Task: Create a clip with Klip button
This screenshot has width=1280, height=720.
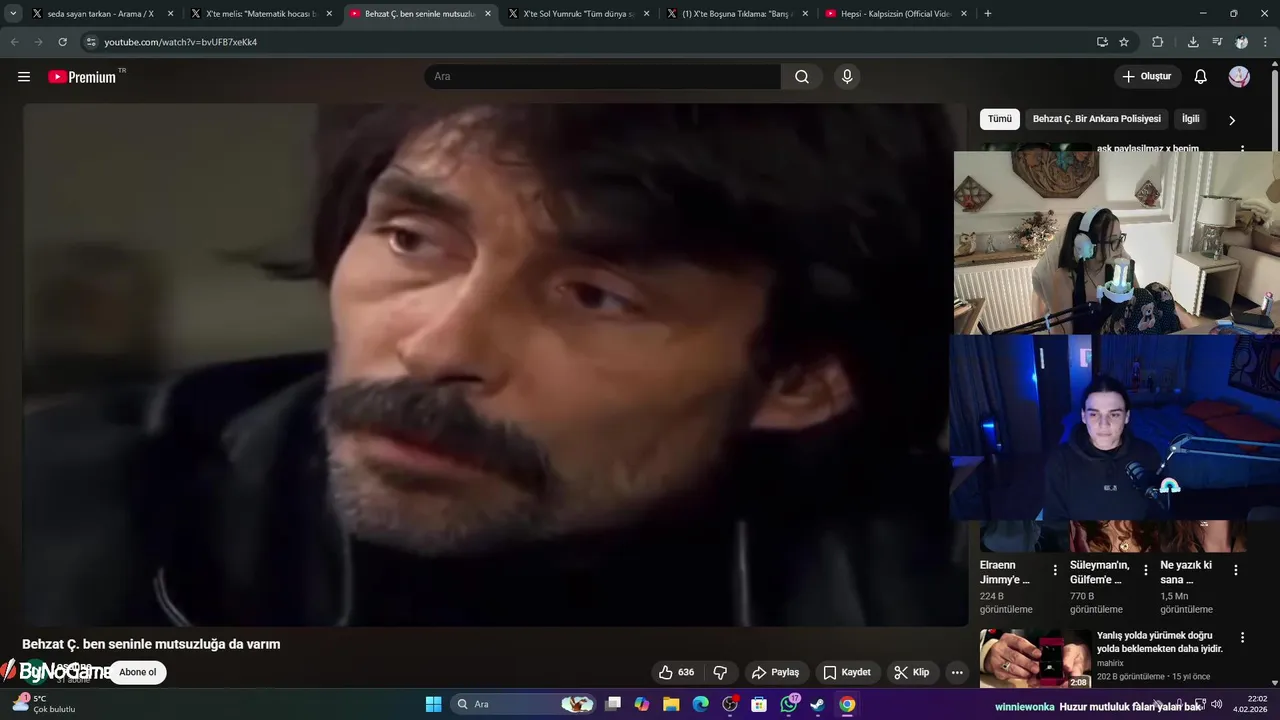Action: 912,672
